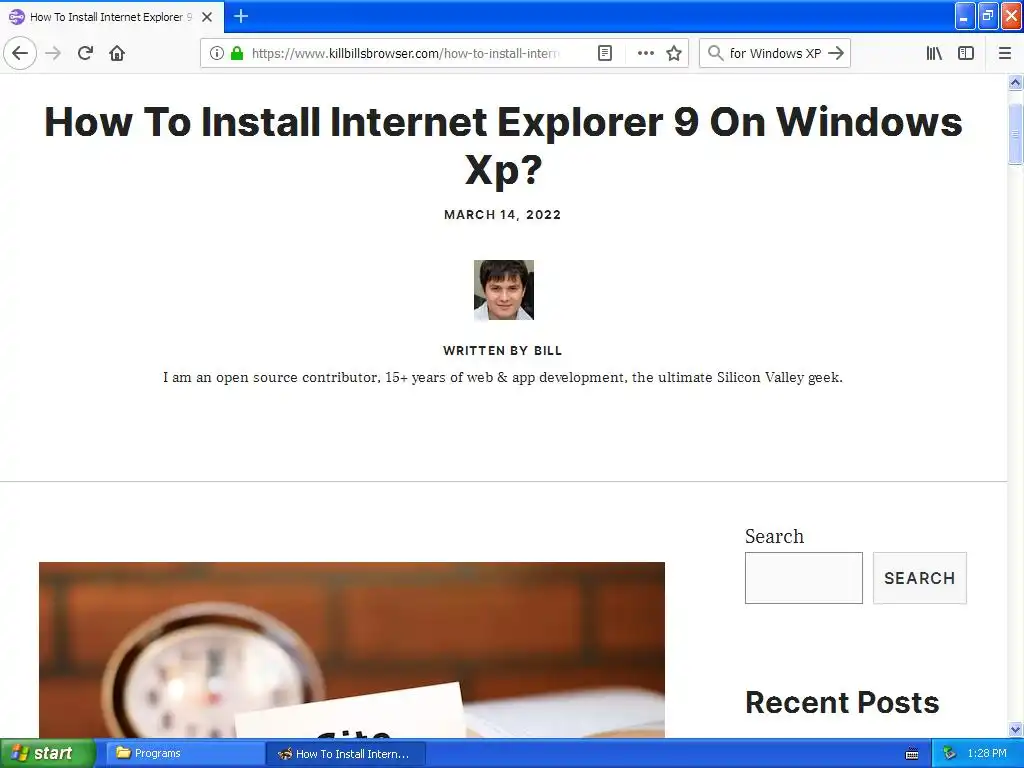The width and height of the screenshot is (1024, 768).
Task: Open the Library bookmarks and history panel
Action: (x=934, y=53)
